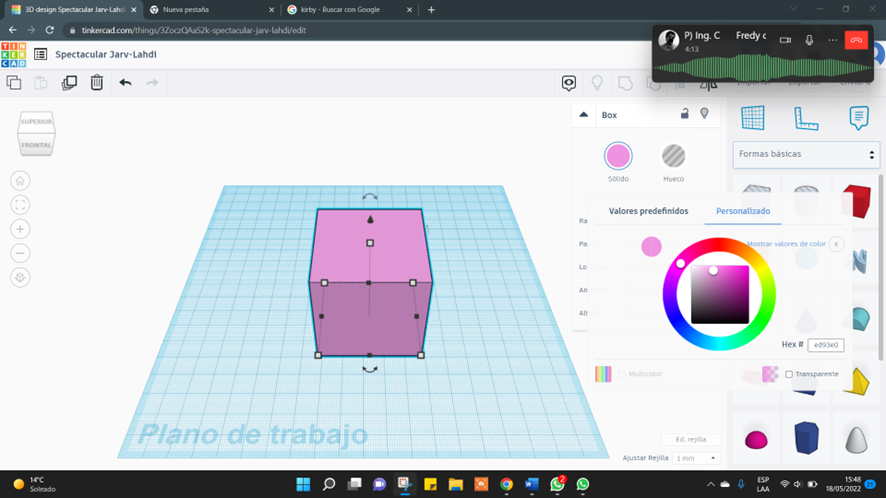Open a new browser tab

pos(431,10)
